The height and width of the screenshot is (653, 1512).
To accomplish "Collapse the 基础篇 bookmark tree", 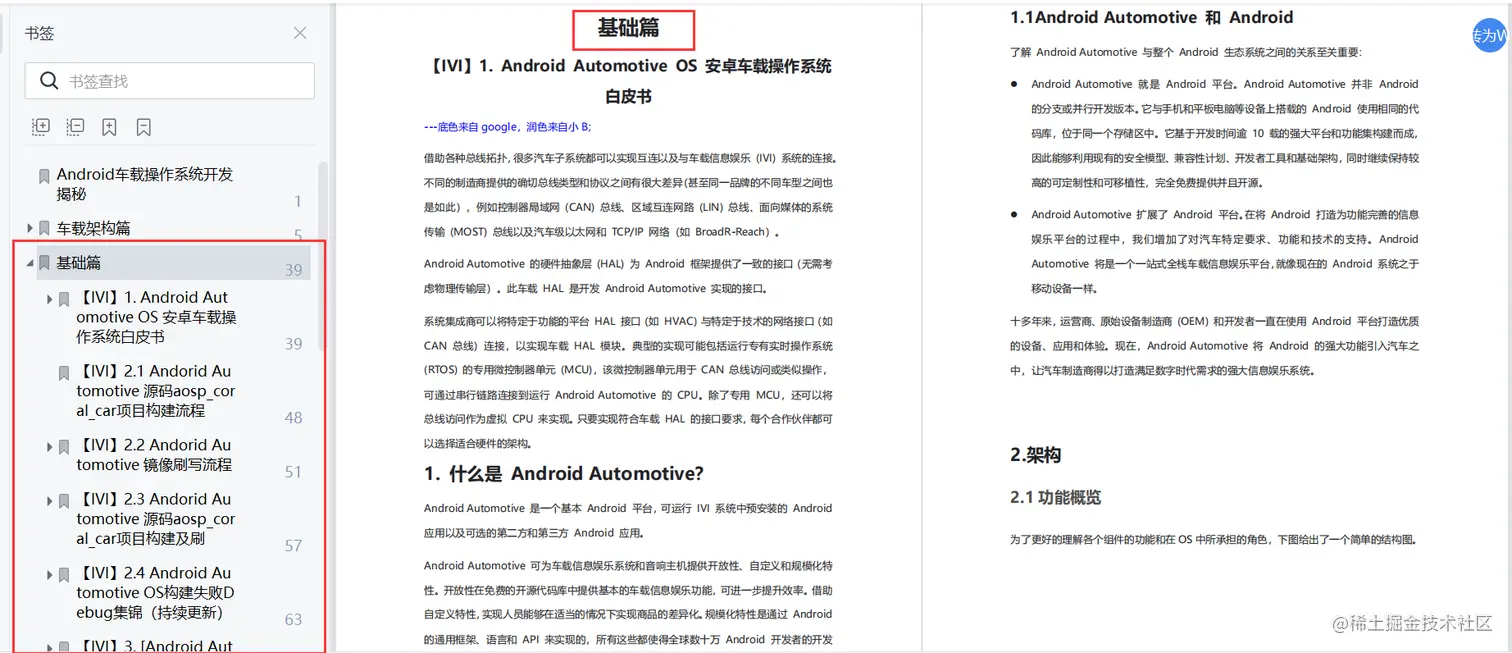I will (x=28, y=262).
